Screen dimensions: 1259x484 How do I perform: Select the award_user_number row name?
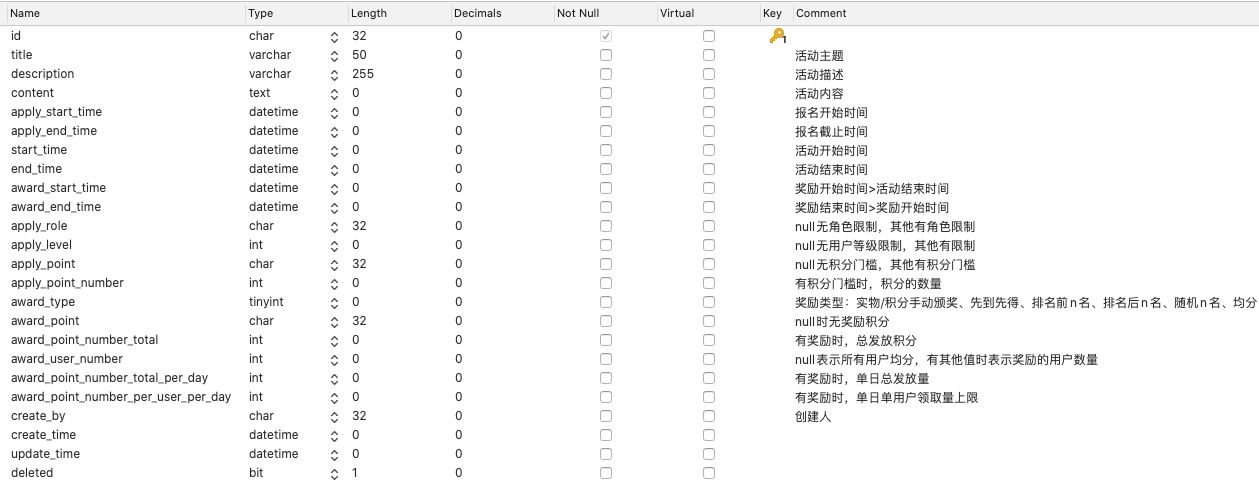click(67, 359)
